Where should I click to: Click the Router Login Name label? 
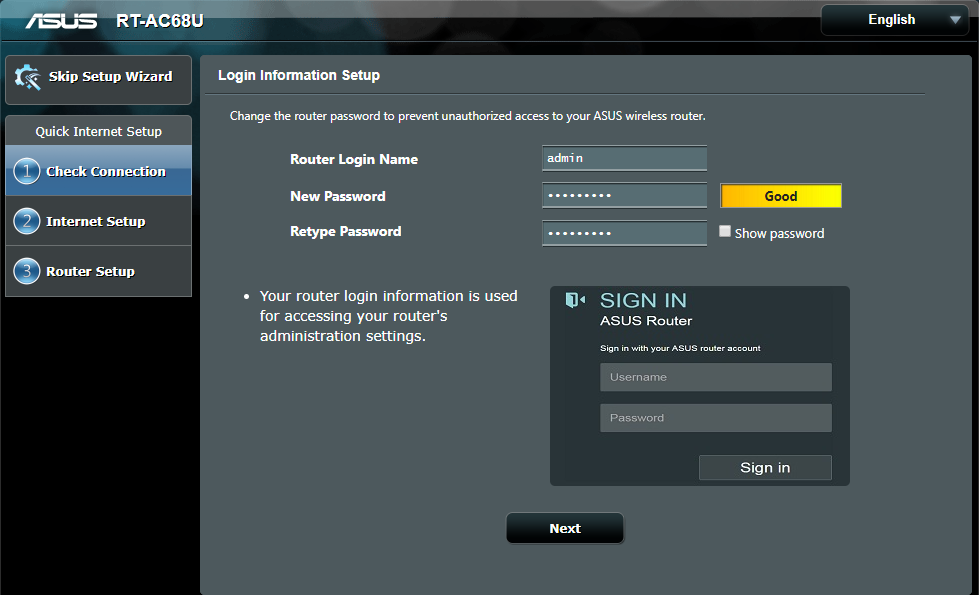pyautogui.click(x=354, y=159)
